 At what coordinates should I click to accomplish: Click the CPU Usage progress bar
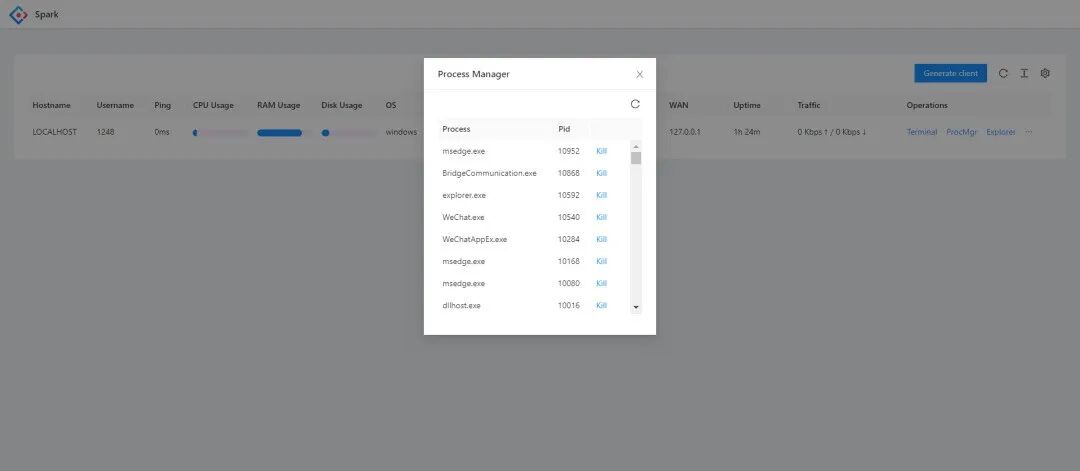click(220, 132)
